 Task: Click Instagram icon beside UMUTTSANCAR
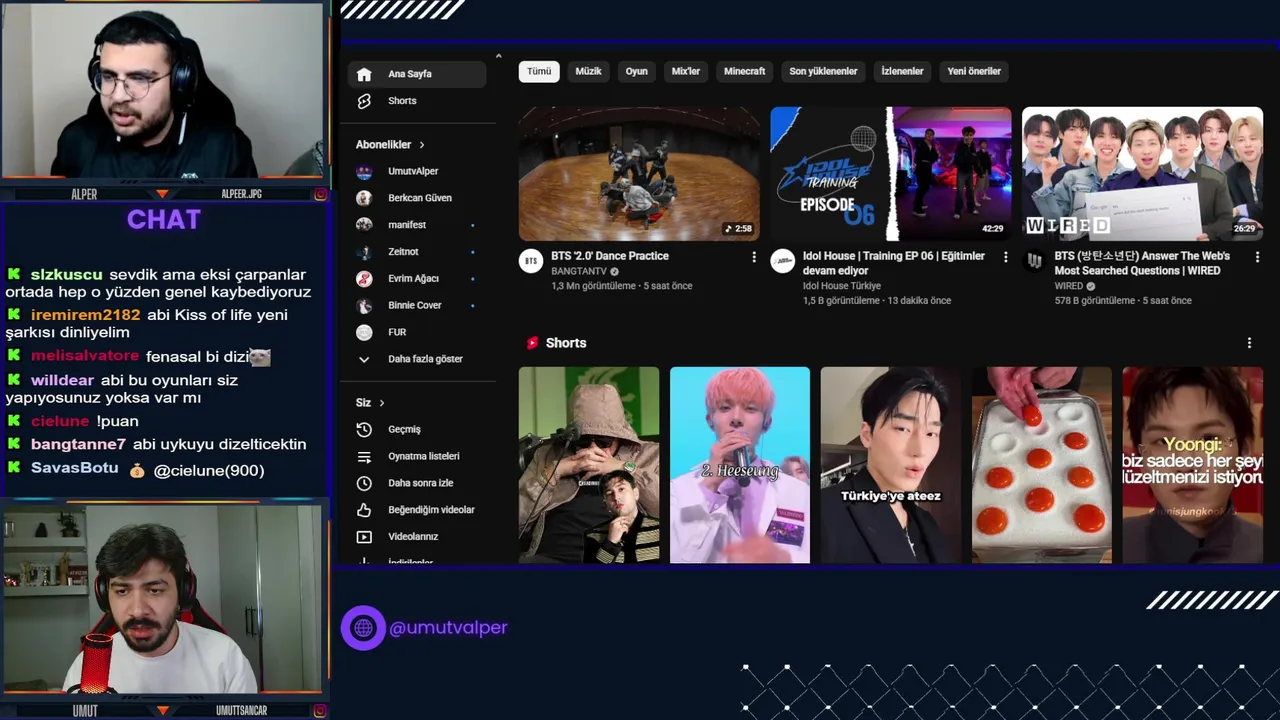pos(320,711)
